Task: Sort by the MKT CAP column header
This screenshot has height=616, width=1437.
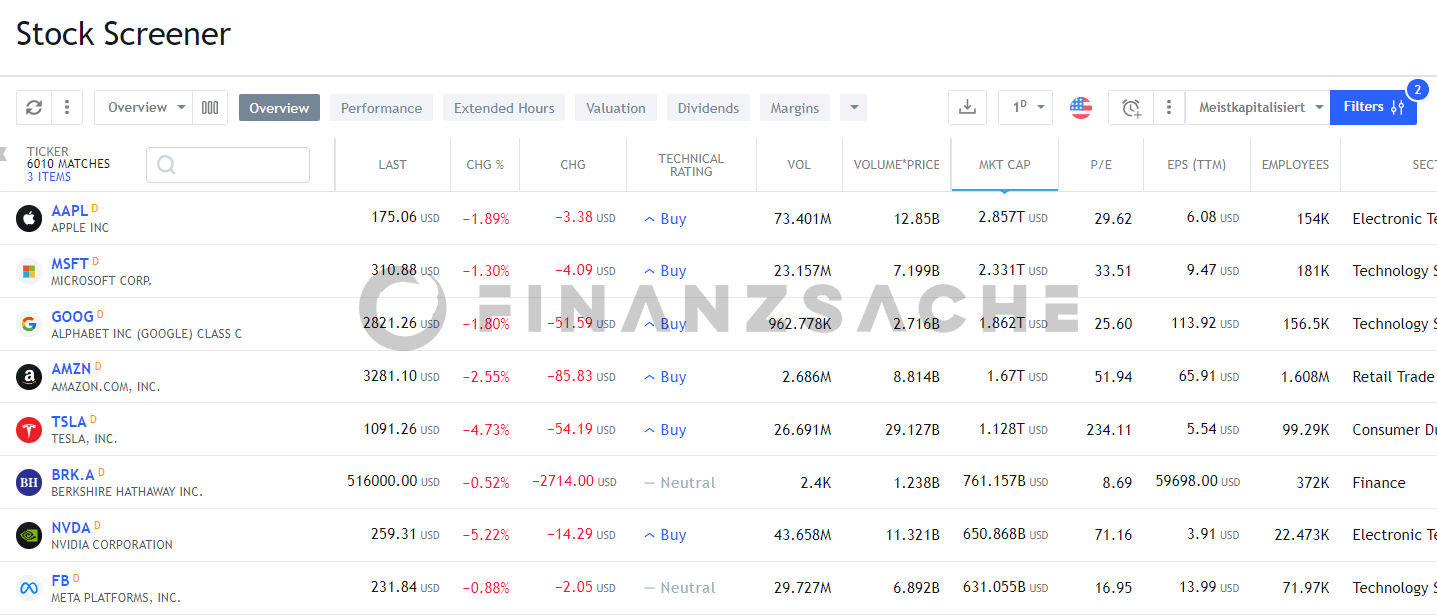Action: click(1005, 165)
